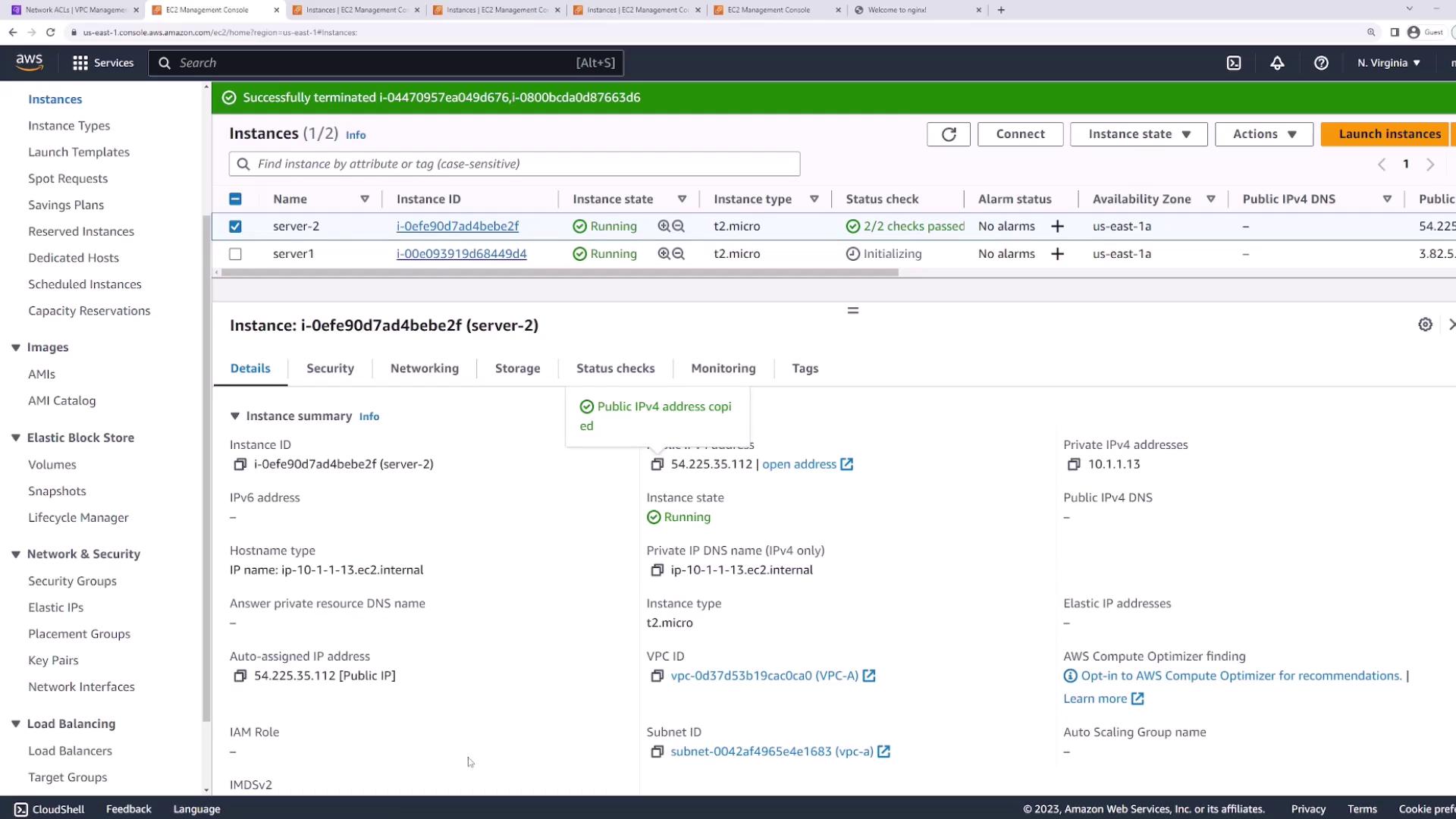Copy the private IPv4 address 10.1.1.13
The width and height of the screenshot is (1456, 819).
[x=1074, y=464]
